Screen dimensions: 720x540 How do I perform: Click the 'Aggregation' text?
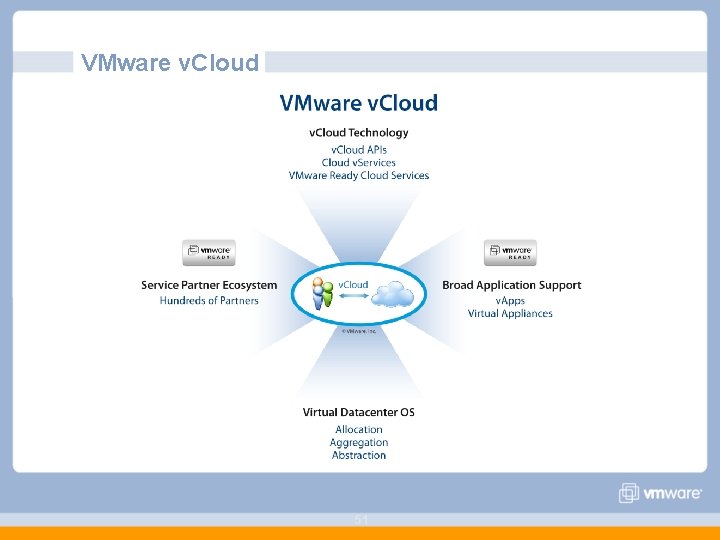pyautogui.click(x=359, y=443)
